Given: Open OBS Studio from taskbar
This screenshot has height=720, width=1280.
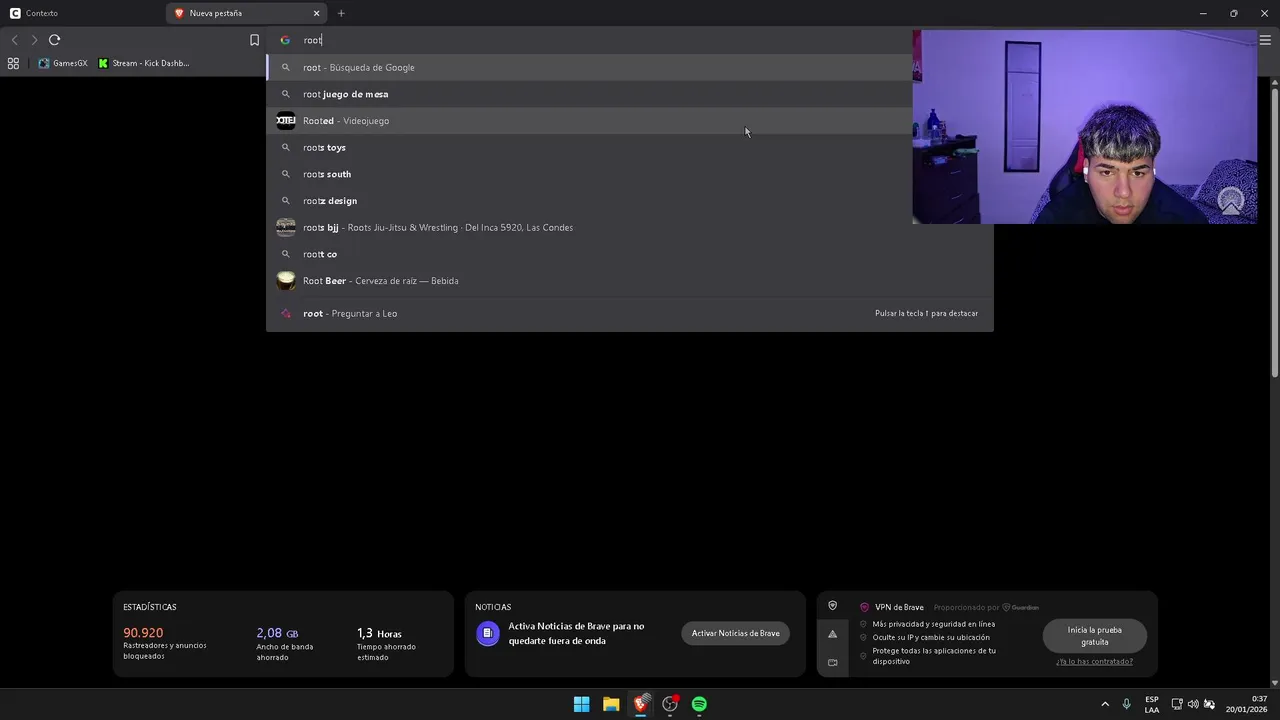Looking at the screenshot, I should pos(670,704).
